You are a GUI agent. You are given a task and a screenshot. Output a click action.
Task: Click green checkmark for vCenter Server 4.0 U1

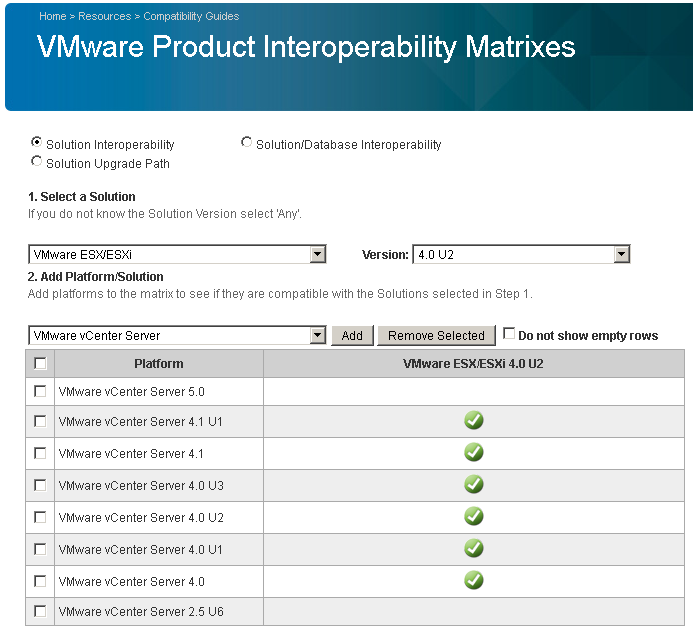(x=473, y=548)
